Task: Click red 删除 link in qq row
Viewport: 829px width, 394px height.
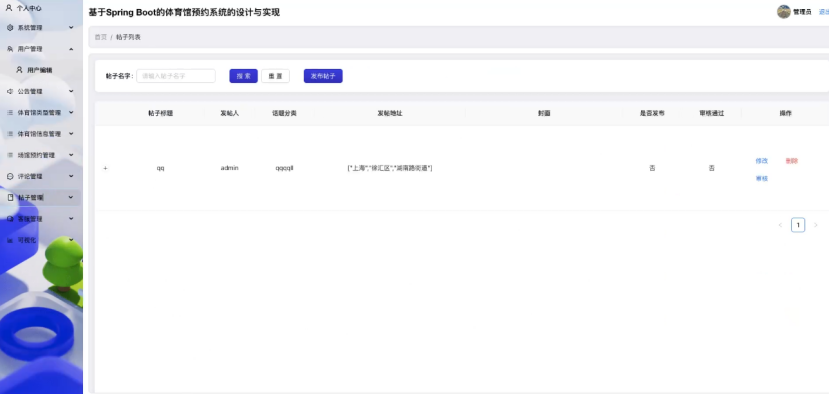Action: 791,161
